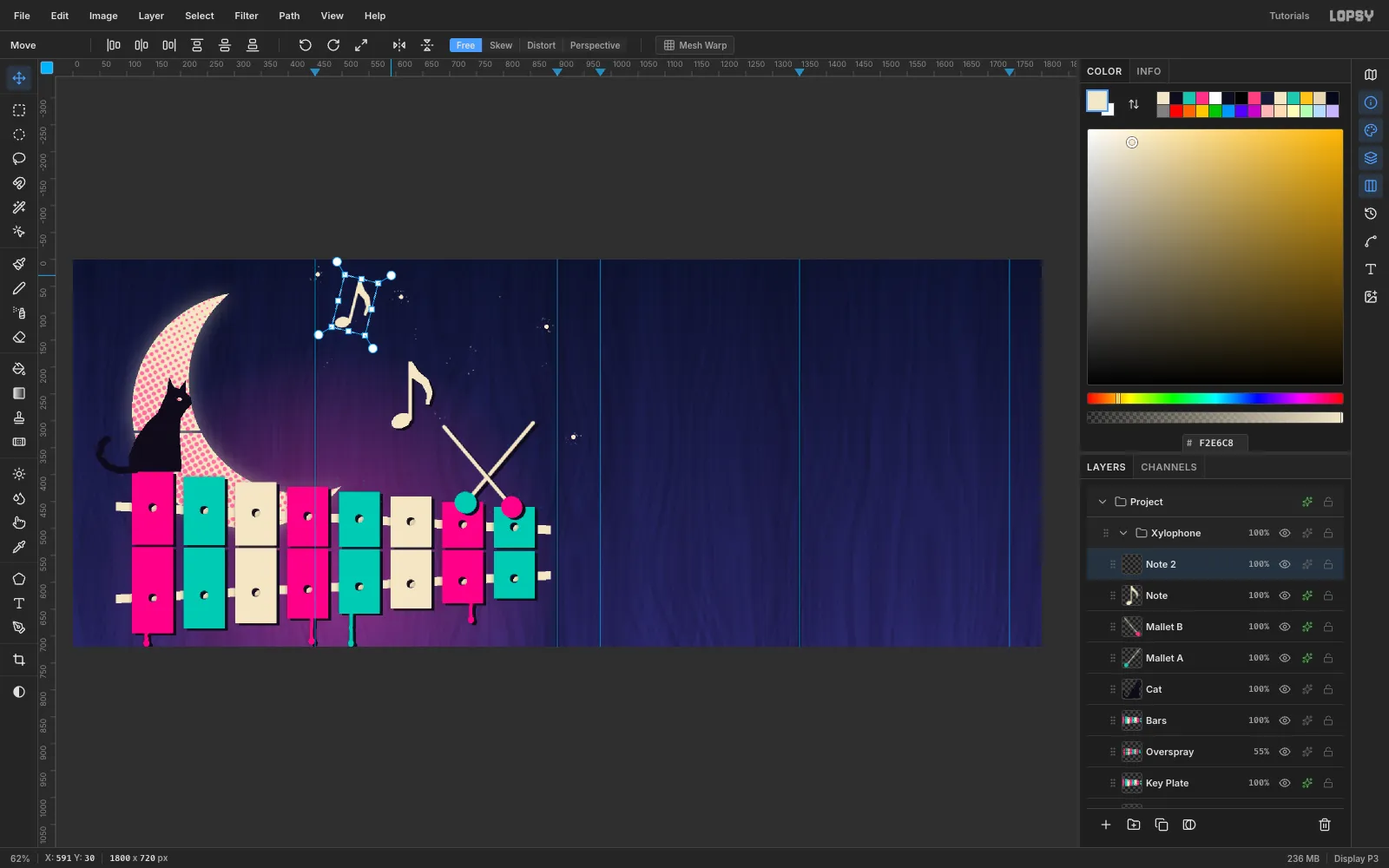Select the Polygon Shape tool
1389x868 pixels.
(18, 579)
